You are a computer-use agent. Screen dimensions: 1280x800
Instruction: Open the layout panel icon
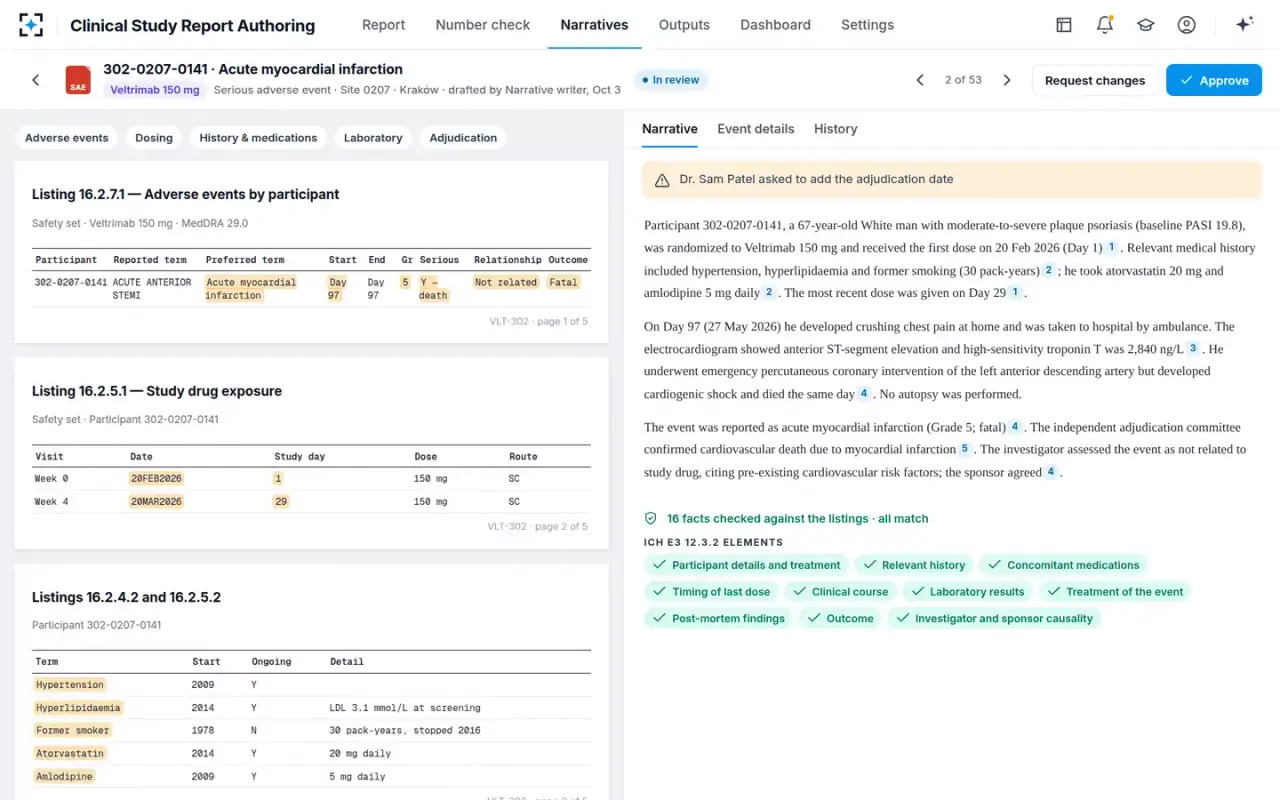pyautogui.click(x=1064, y=25)
